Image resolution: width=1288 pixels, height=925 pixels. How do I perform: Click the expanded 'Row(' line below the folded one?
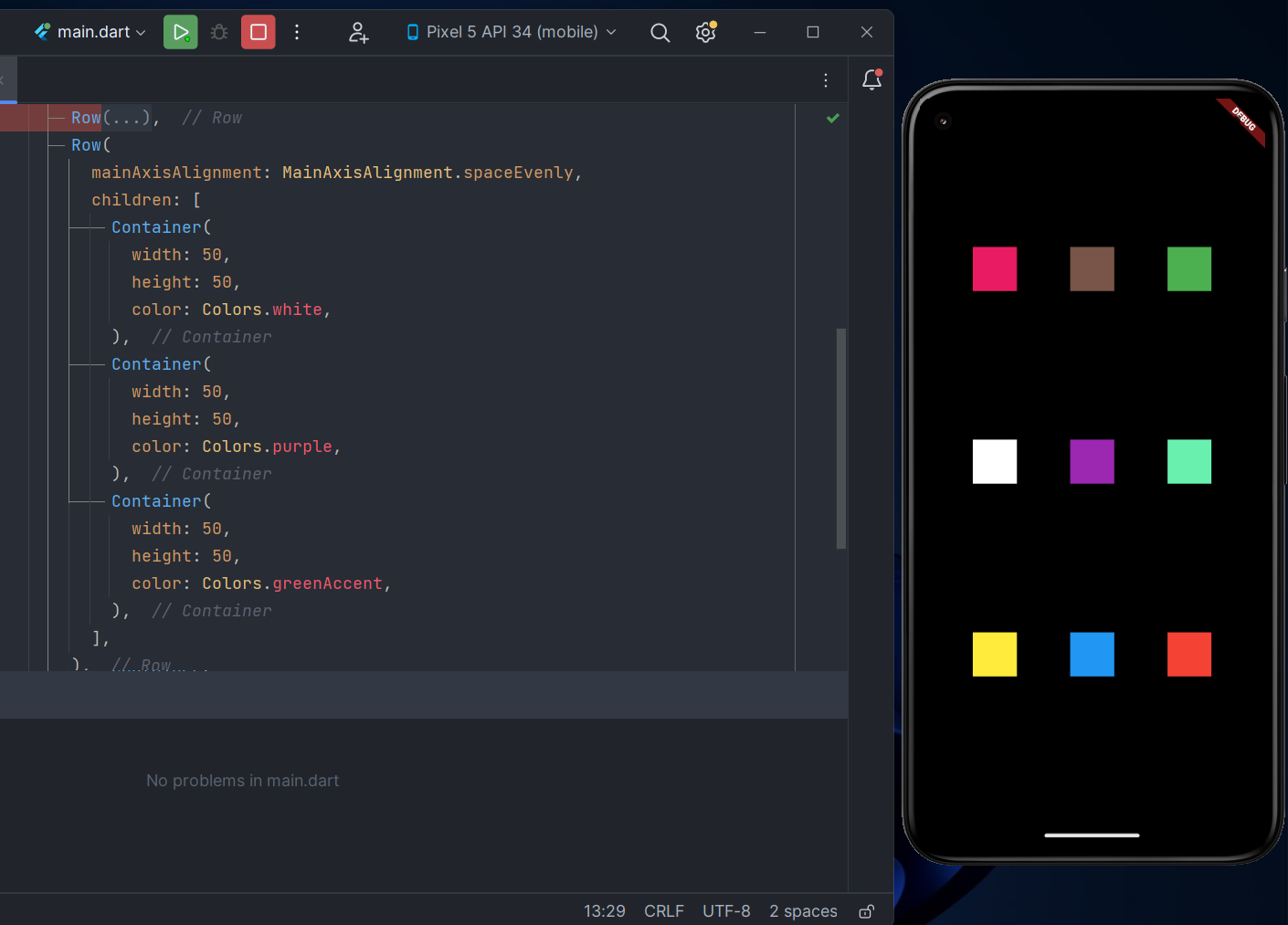[91, 145]
